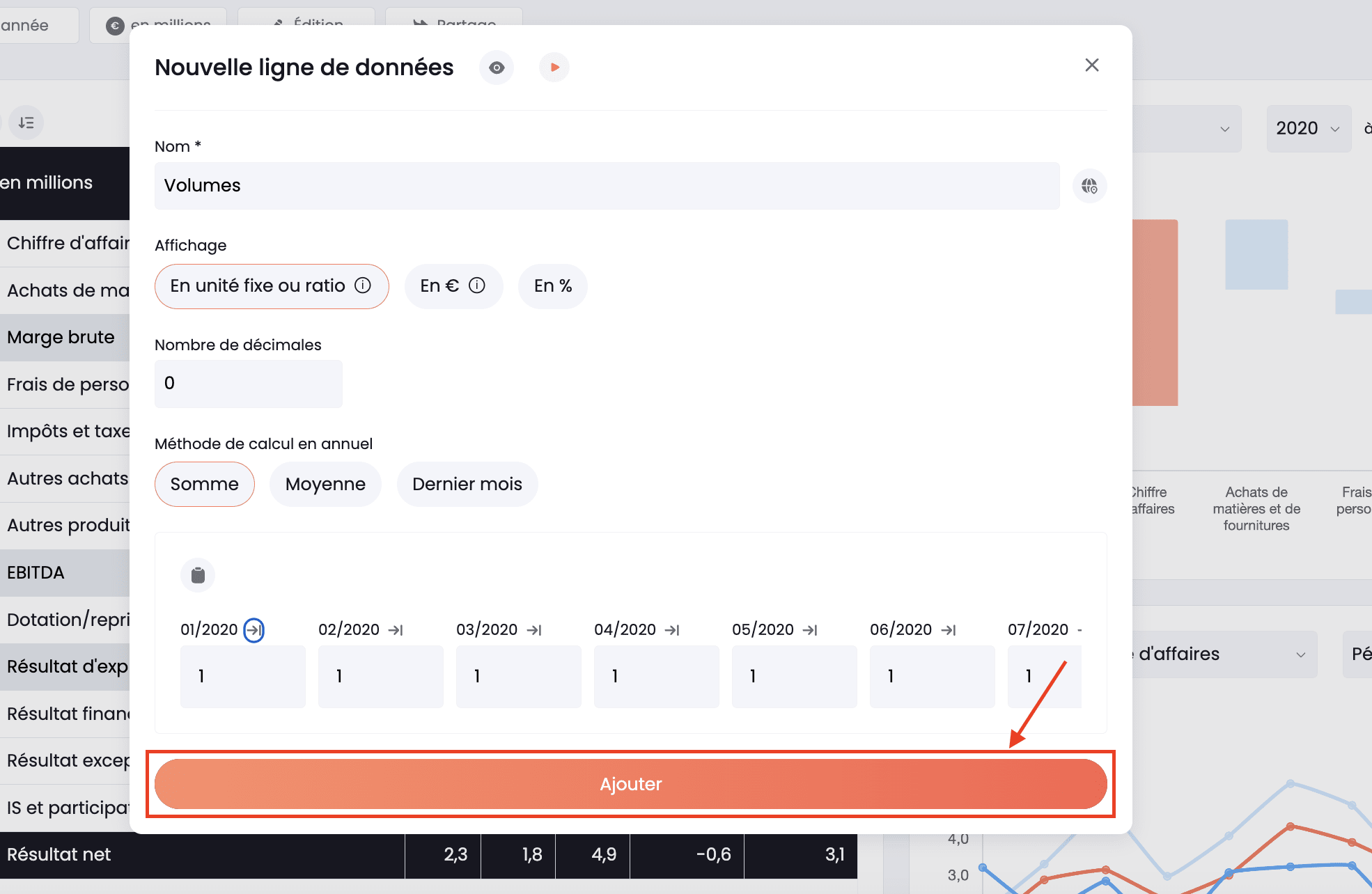
Task: Click the Ajouter button
Action: (x=630, y=784)
